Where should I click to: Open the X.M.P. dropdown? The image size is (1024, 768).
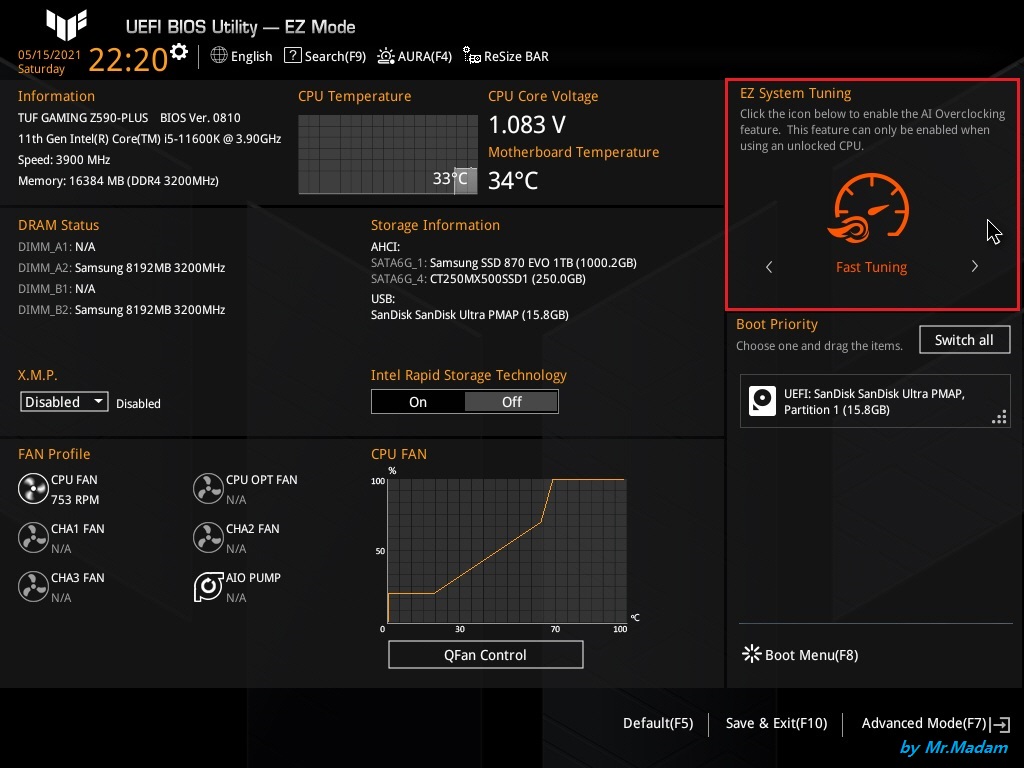click(x=64, y=402)
